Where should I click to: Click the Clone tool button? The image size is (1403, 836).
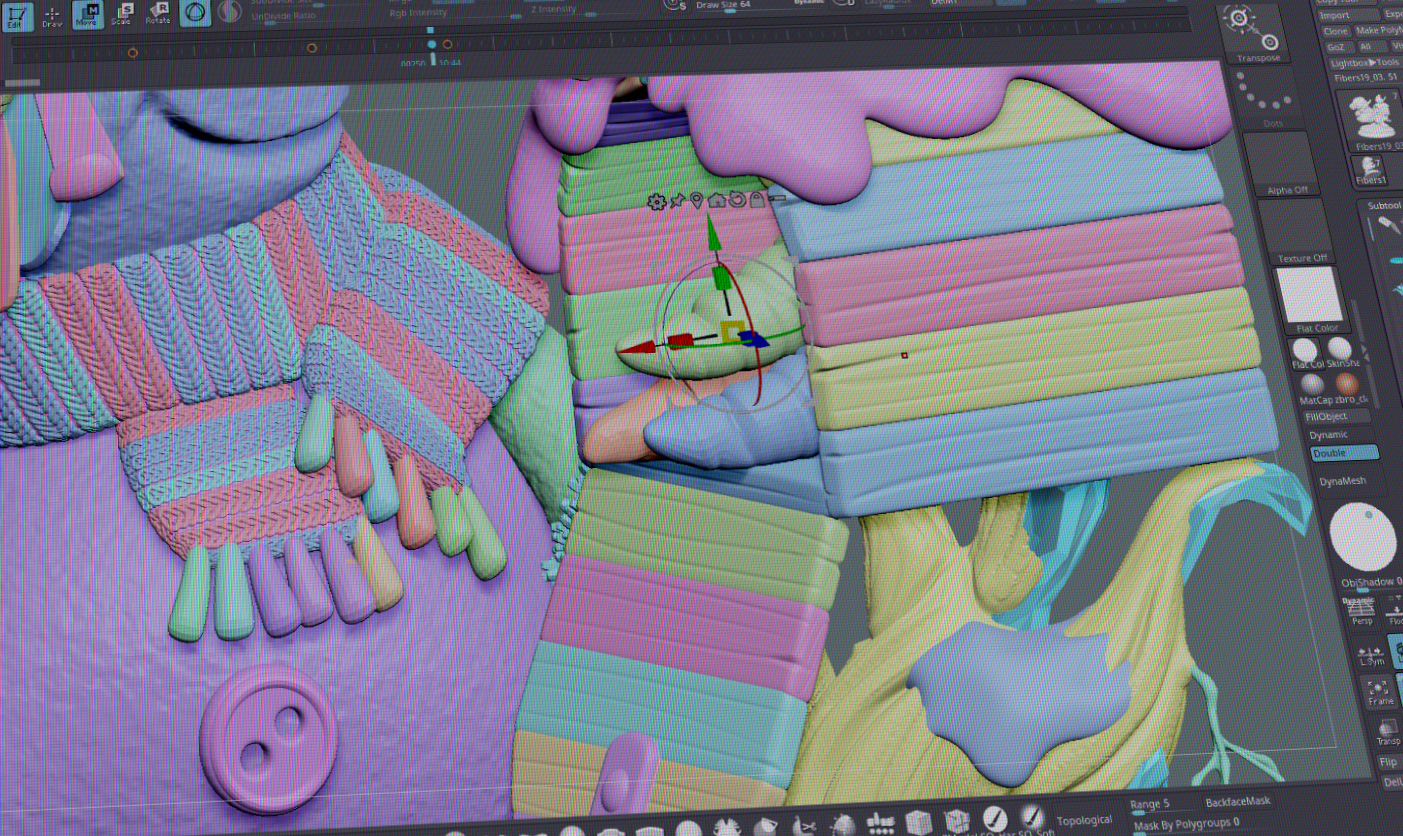1335,31
